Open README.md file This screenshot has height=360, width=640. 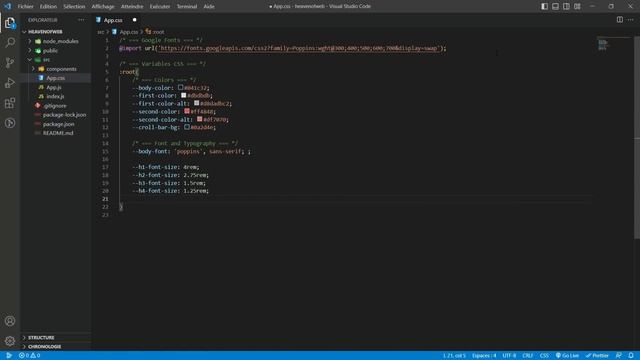[56, 133]
